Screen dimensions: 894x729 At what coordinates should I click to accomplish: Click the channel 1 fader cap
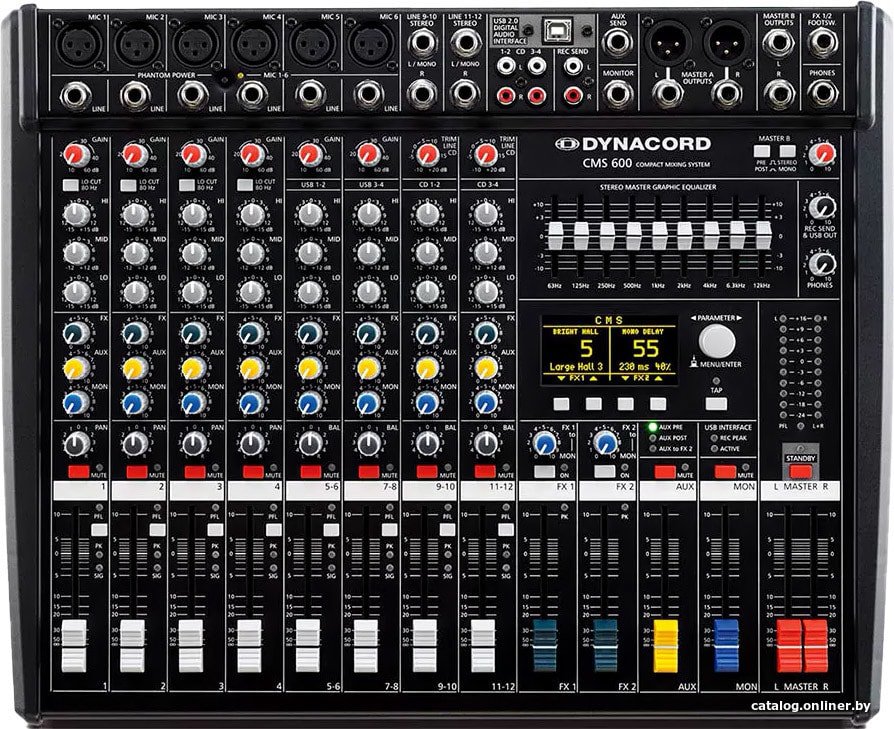(x=74, y=645)
